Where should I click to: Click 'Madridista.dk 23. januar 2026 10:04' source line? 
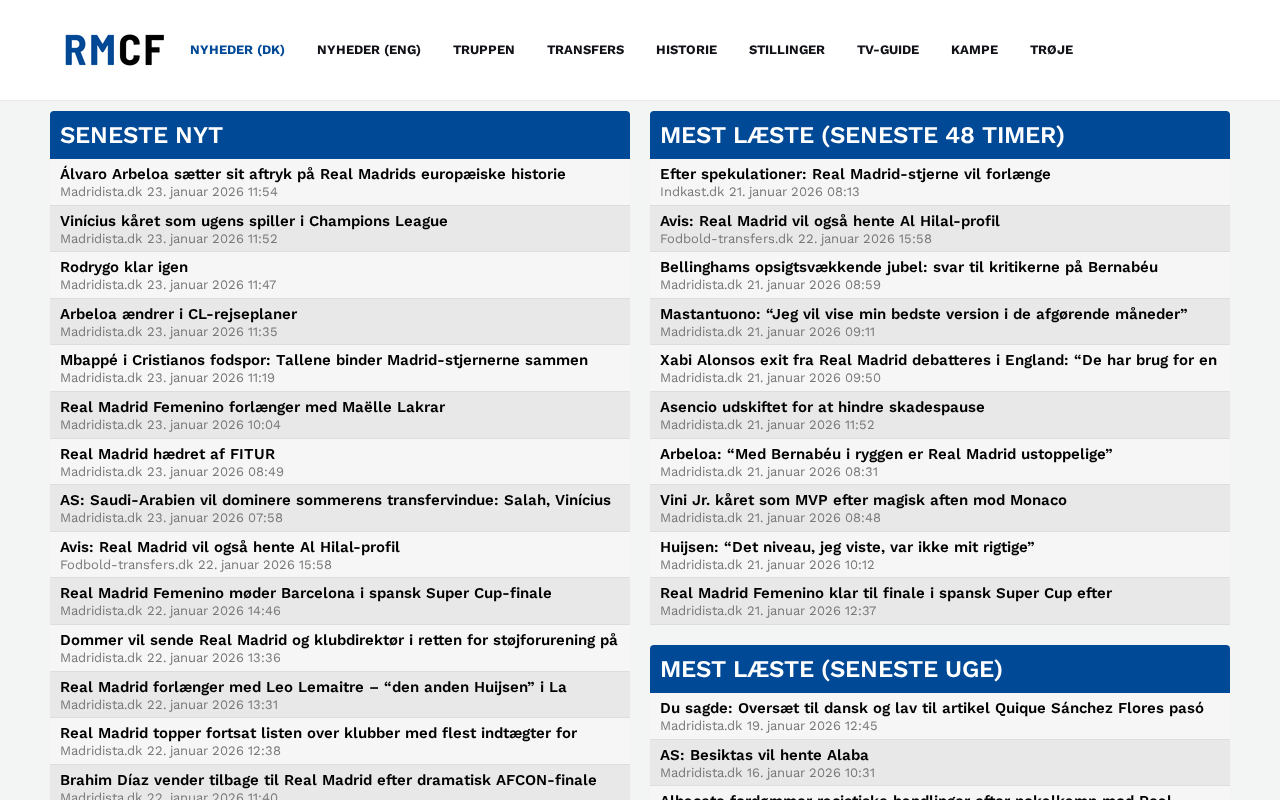(x=170, y=425)
